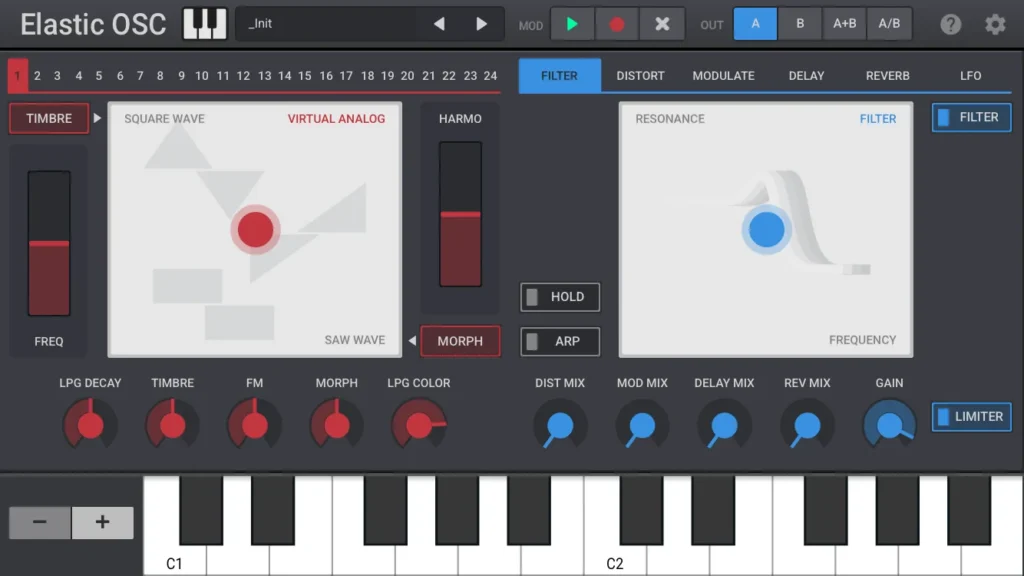
Task: Open the MODULATE tab
Action: 723,76
